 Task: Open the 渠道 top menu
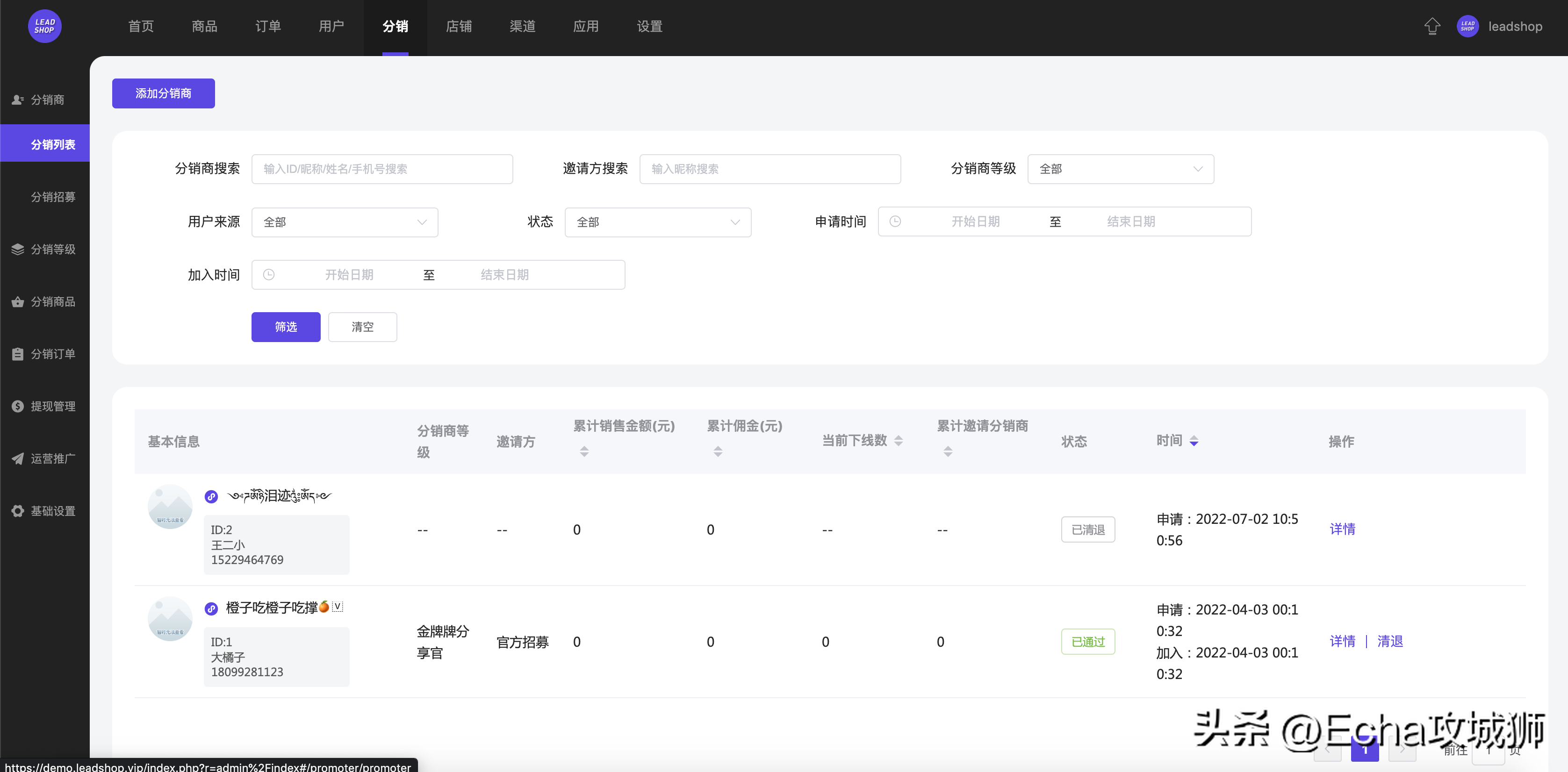(523, 26)
